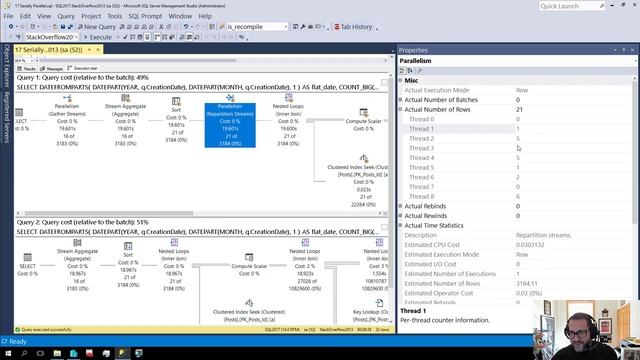Click the Parallelism Gather Streams operator icon
The height and width of the screenshot is (360, 640).
(x=67, y=98)
